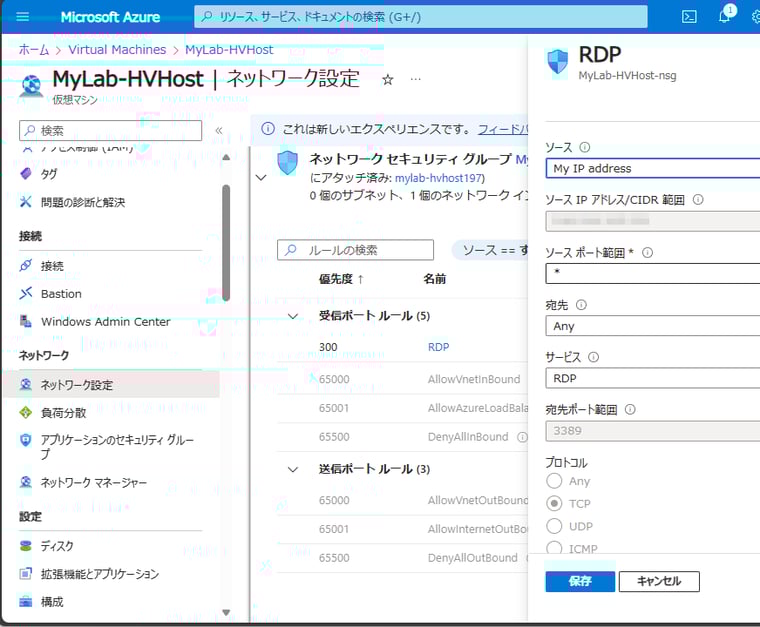760x627 pixels.
Task: Click the sidebar vertical scrollbar thumb
Action: tap(226, 242)
